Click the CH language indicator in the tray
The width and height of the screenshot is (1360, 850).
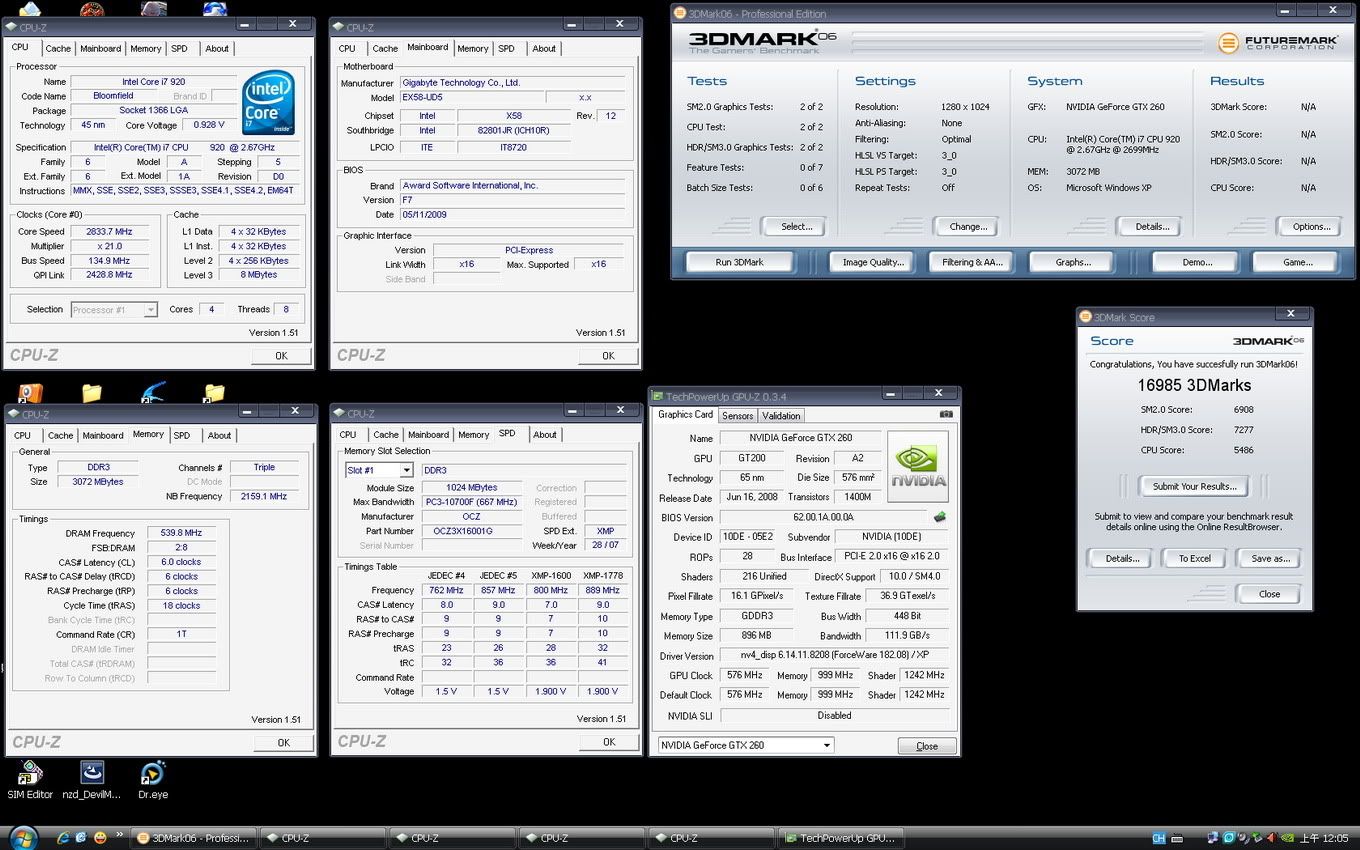(1159, 838)
